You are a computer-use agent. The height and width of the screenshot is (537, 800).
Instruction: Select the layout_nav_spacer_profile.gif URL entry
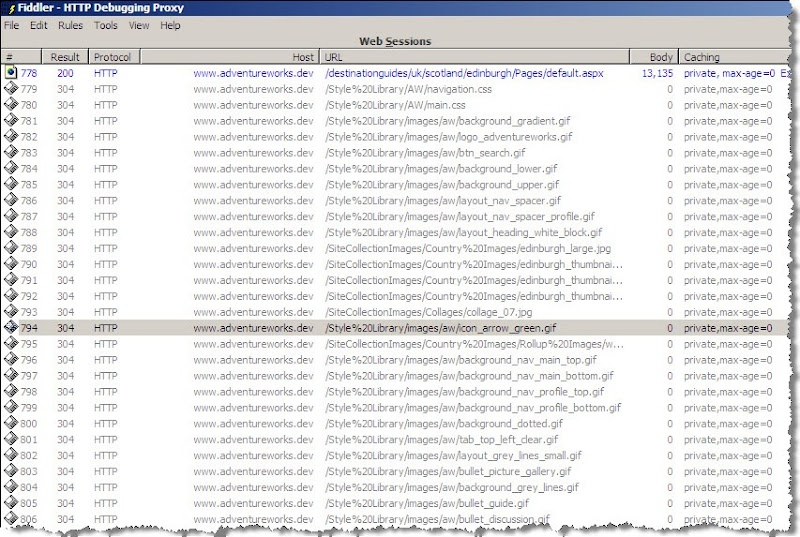point(460,216)
